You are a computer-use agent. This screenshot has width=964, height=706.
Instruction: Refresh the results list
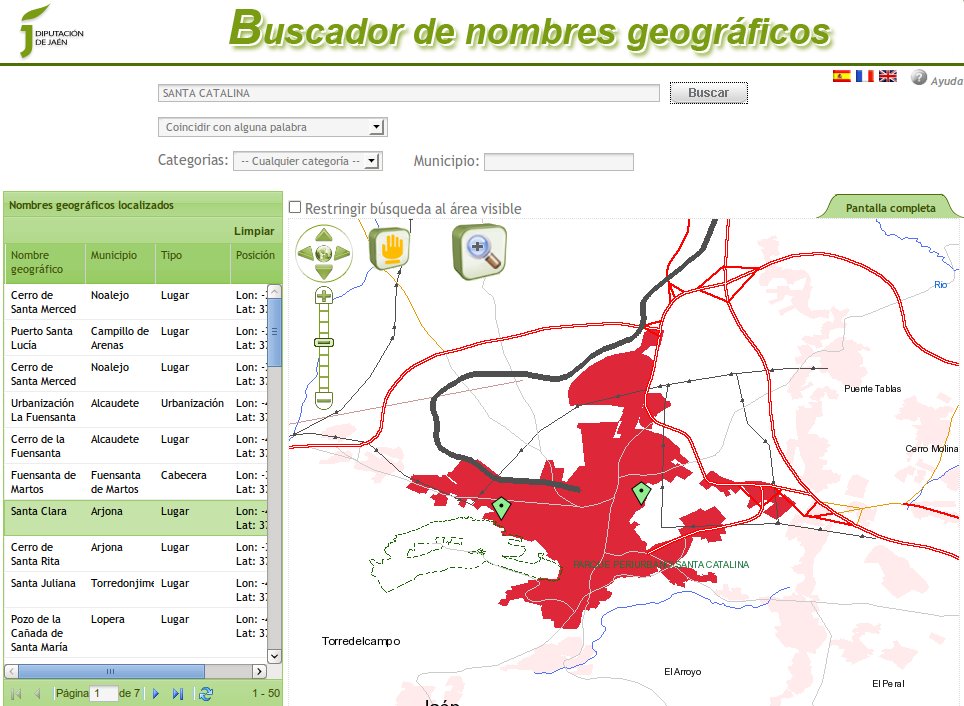click(x=206, y=693)
